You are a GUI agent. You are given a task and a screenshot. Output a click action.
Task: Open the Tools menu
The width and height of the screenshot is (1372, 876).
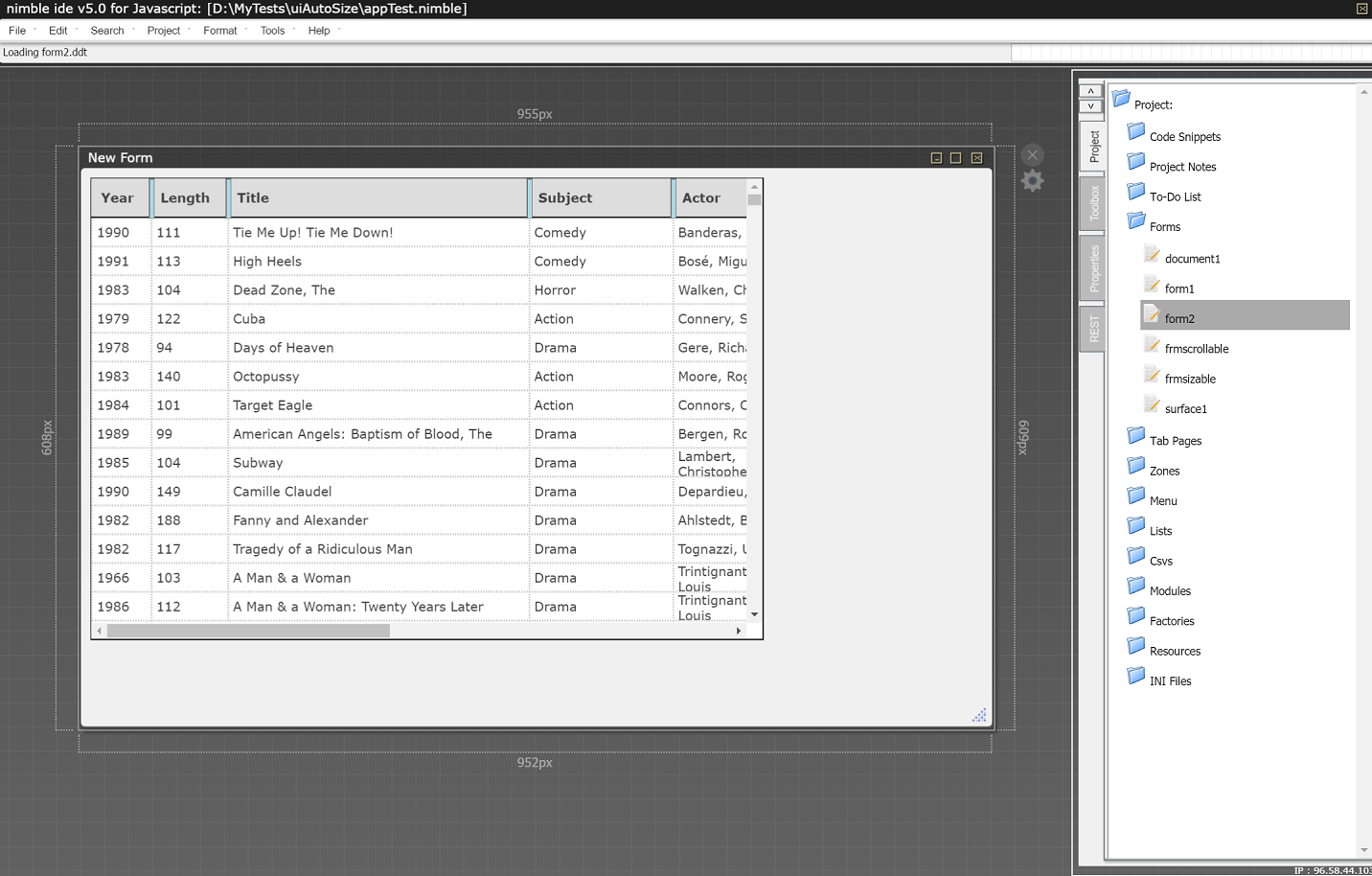tap(273, 31)
